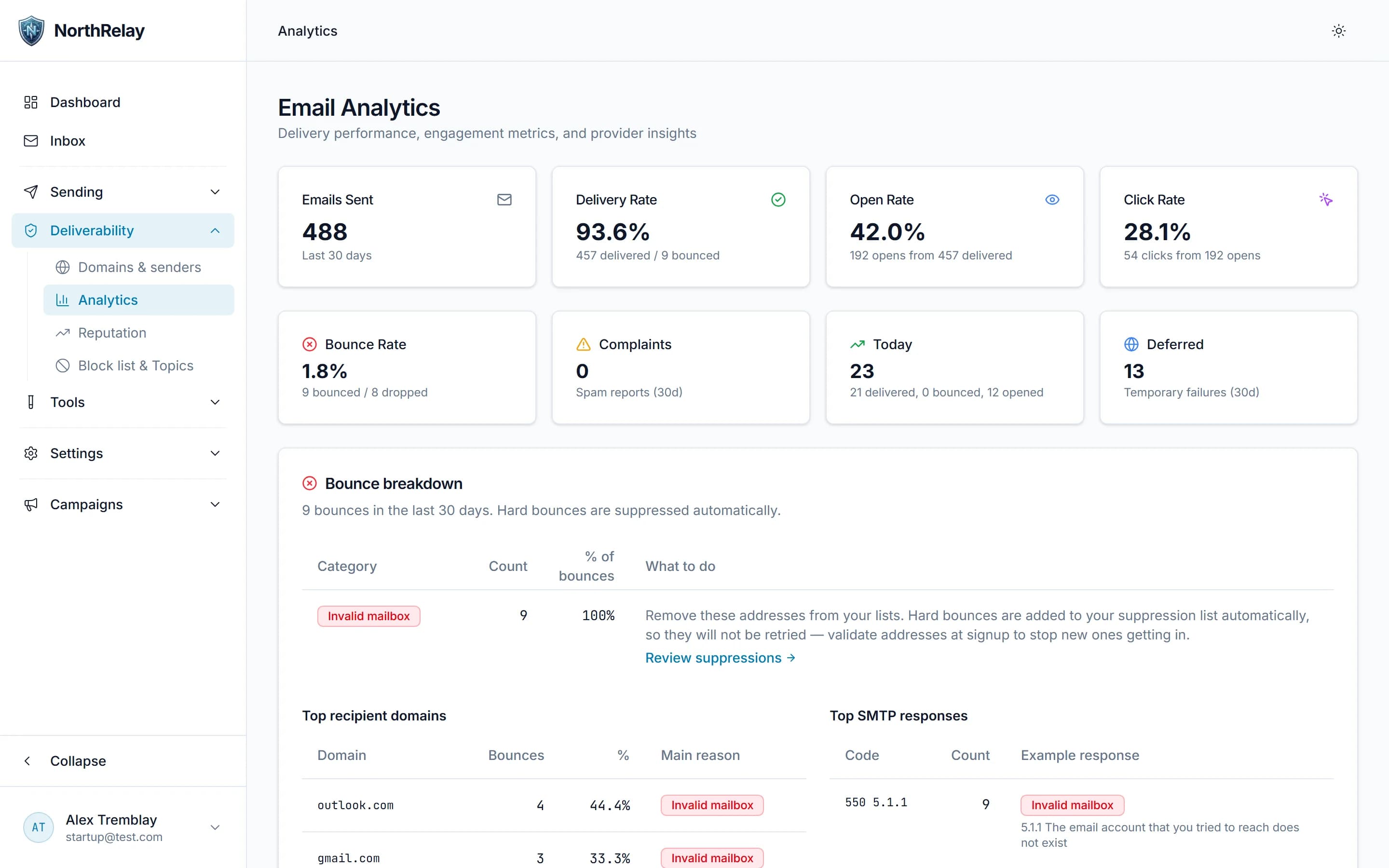1389x868 pixels.
Task: Click the Analytics bar chart icon
Action: point(63,299)
